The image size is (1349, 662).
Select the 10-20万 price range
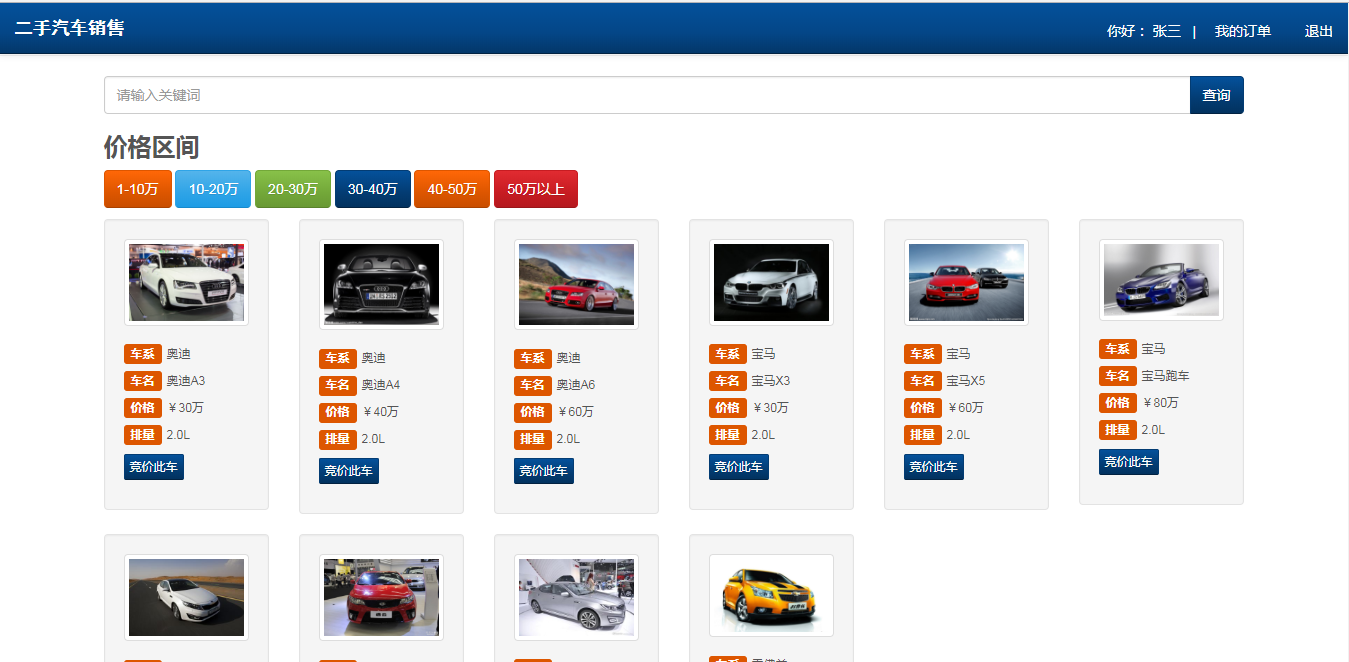pos(213,189)
